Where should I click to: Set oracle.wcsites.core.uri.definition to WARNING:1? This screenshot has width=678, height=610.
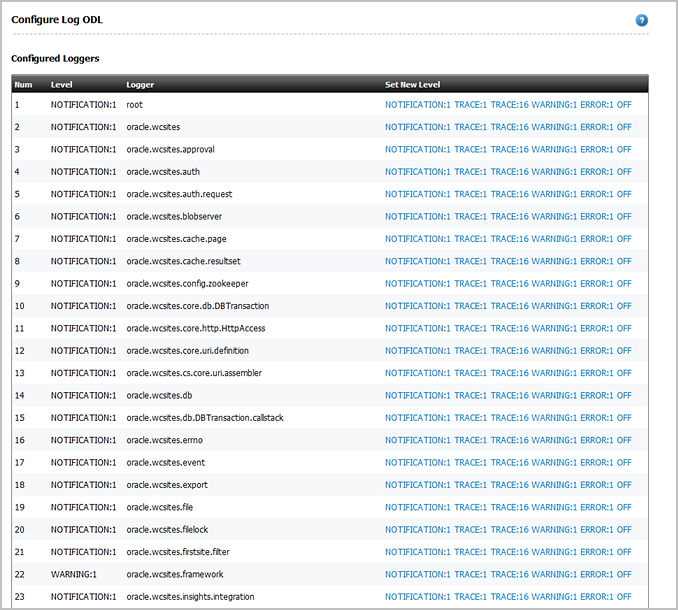point(554,351)
